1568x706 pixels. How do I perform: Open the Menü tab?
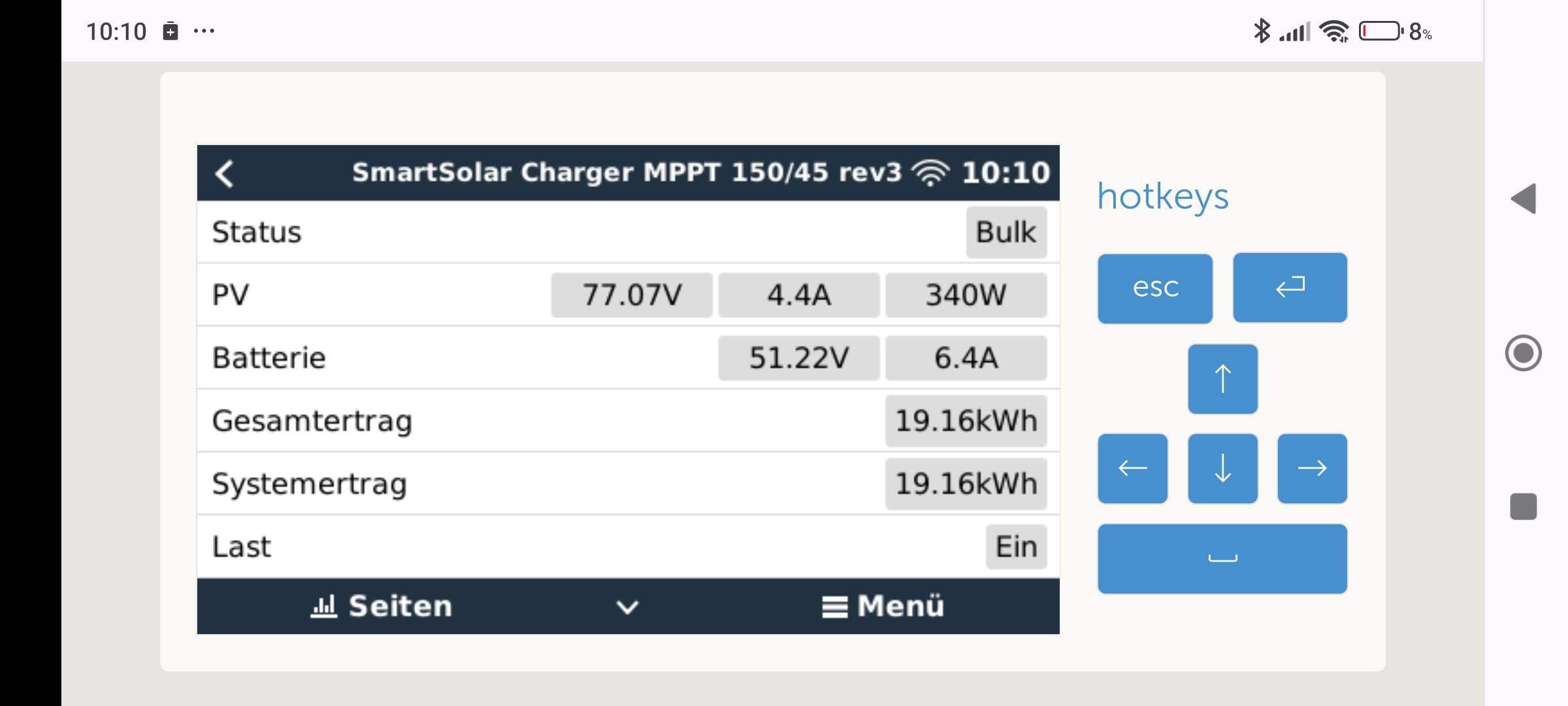[x=883, y=606]
